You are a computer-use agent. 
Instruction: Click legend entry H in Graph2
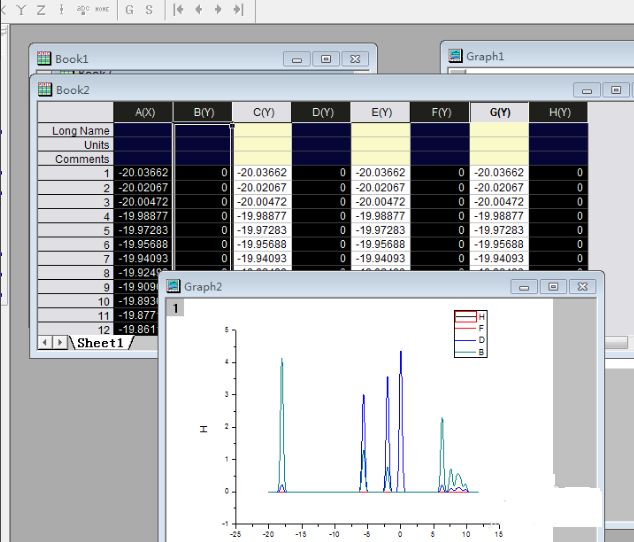(471, 316)
